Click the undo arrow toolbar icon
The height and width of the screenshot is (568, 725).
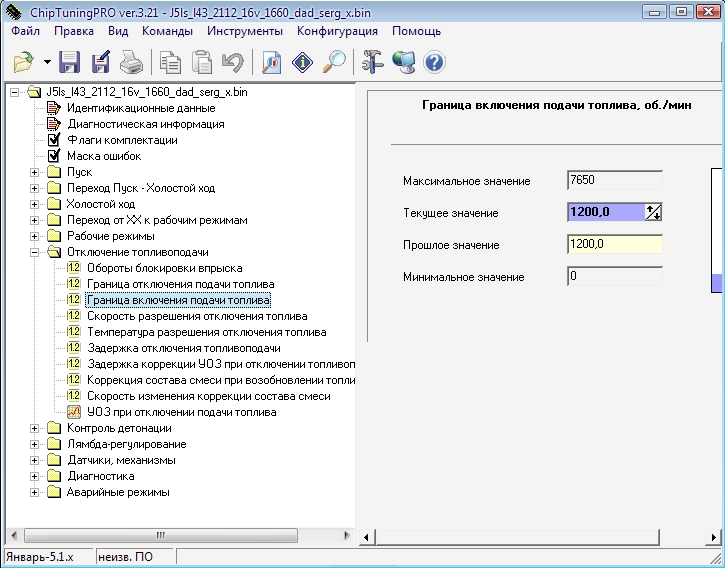(232, 63)
